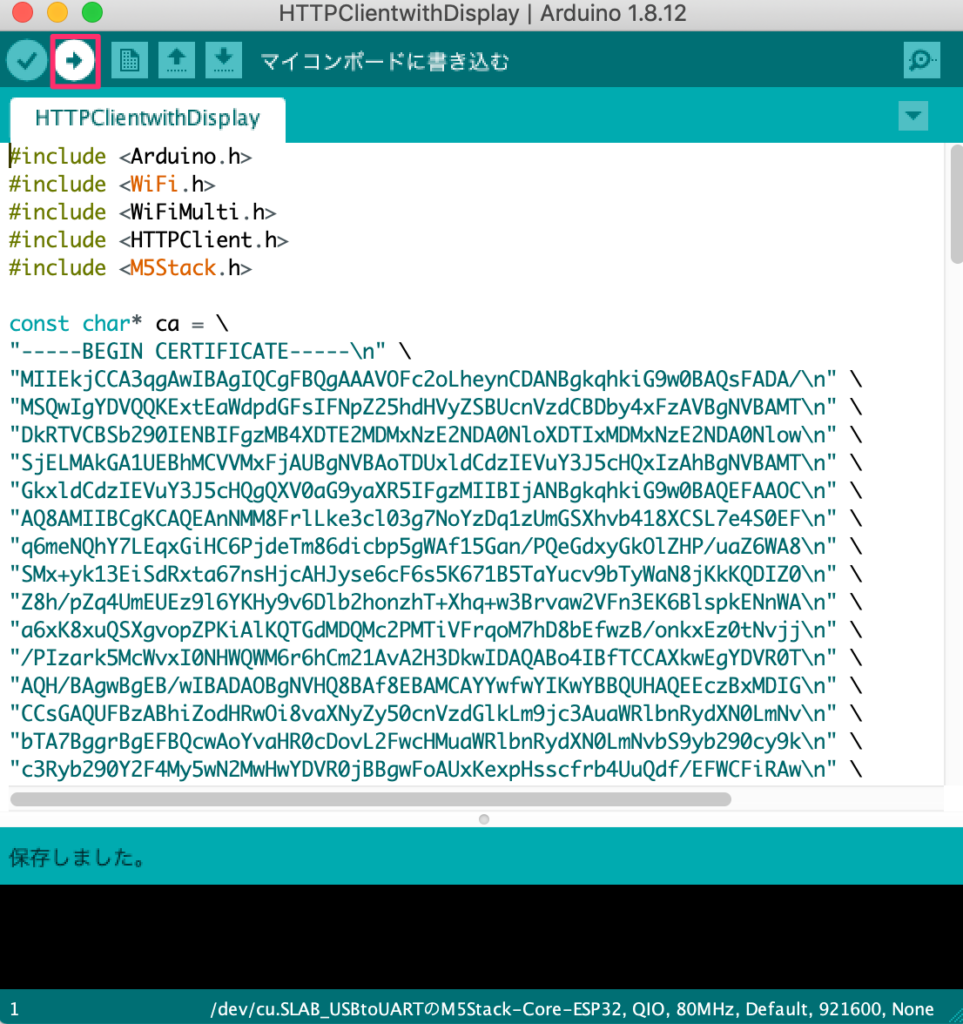Click the '#include <M5Stack.h>' line
The width and height of the screenshot is (963, 1024).
coord(130,268)
